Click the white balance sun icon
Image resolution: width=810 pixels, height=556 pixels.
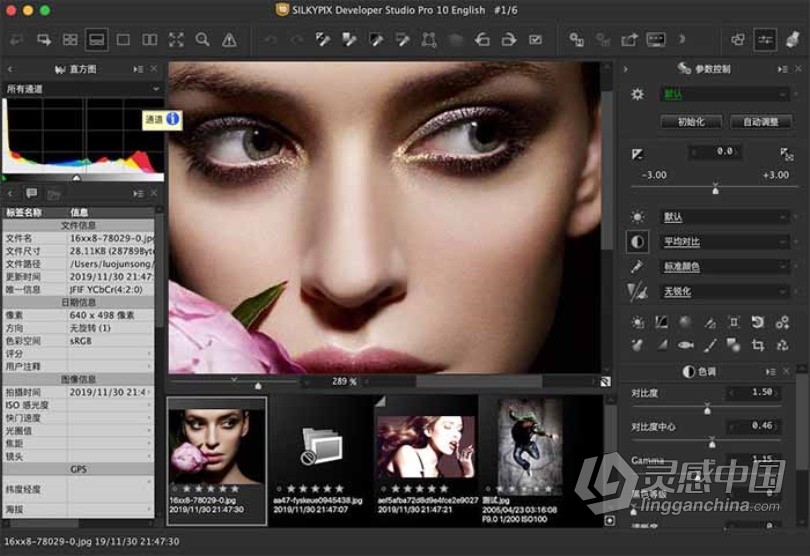637,217
